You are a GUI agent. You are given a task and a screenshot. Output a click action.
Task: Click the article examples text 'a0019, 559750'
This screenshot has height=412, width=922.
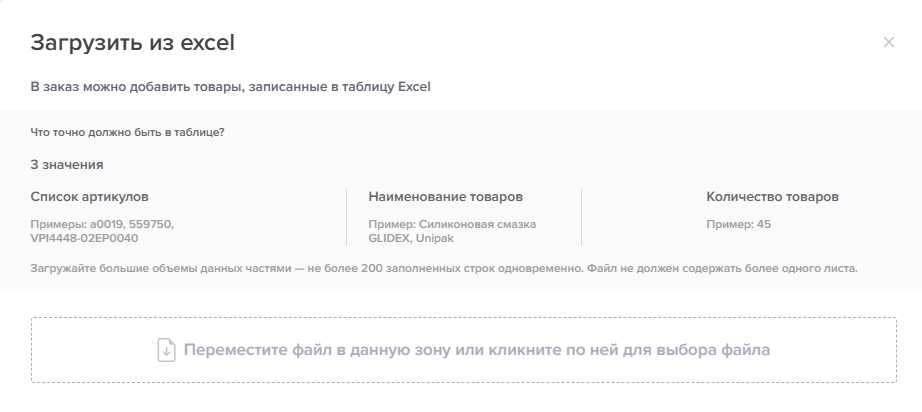coord(131,225)
